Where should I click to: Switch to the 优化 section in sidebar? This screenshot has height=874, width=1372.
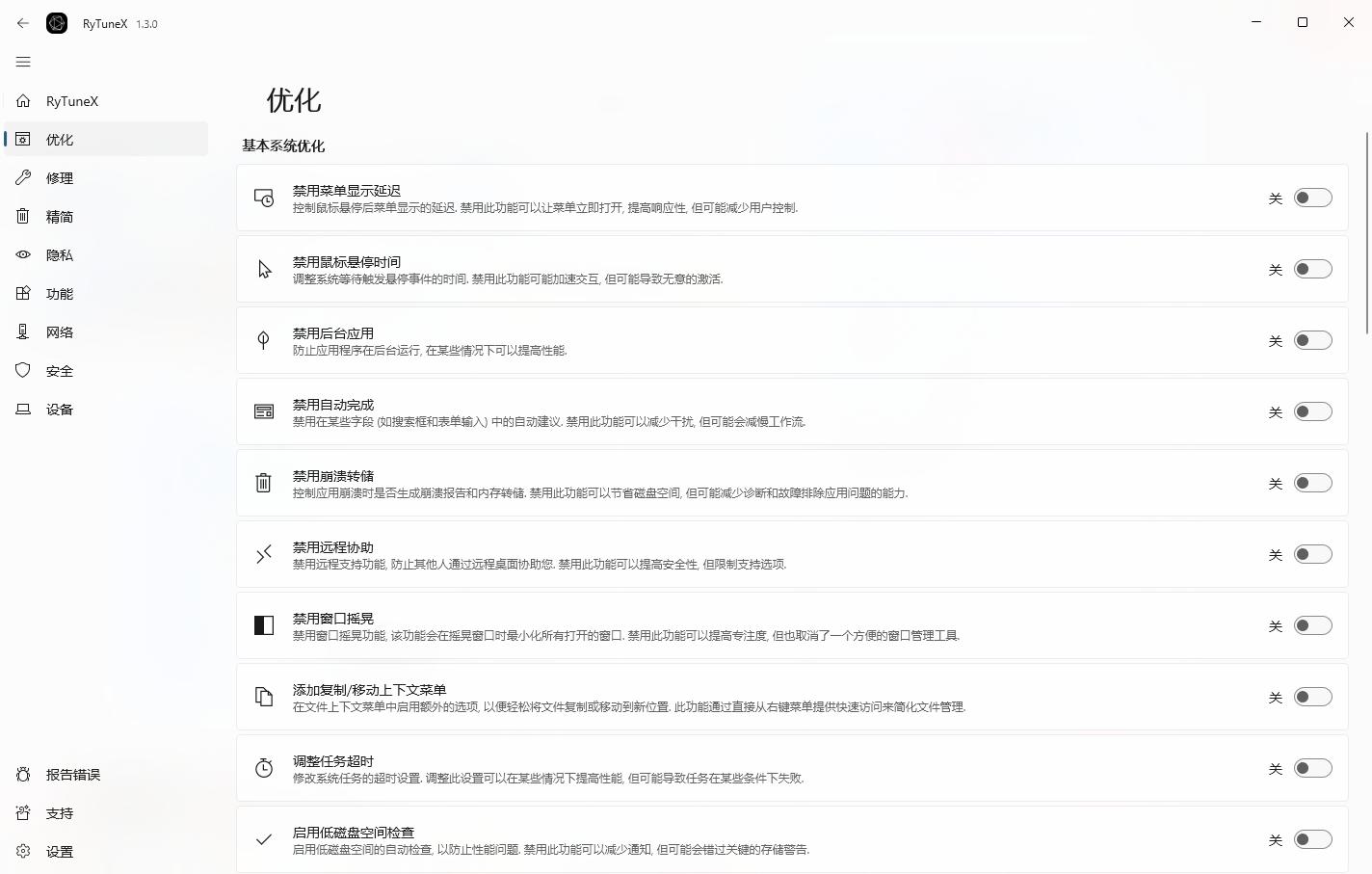point(22,139)
